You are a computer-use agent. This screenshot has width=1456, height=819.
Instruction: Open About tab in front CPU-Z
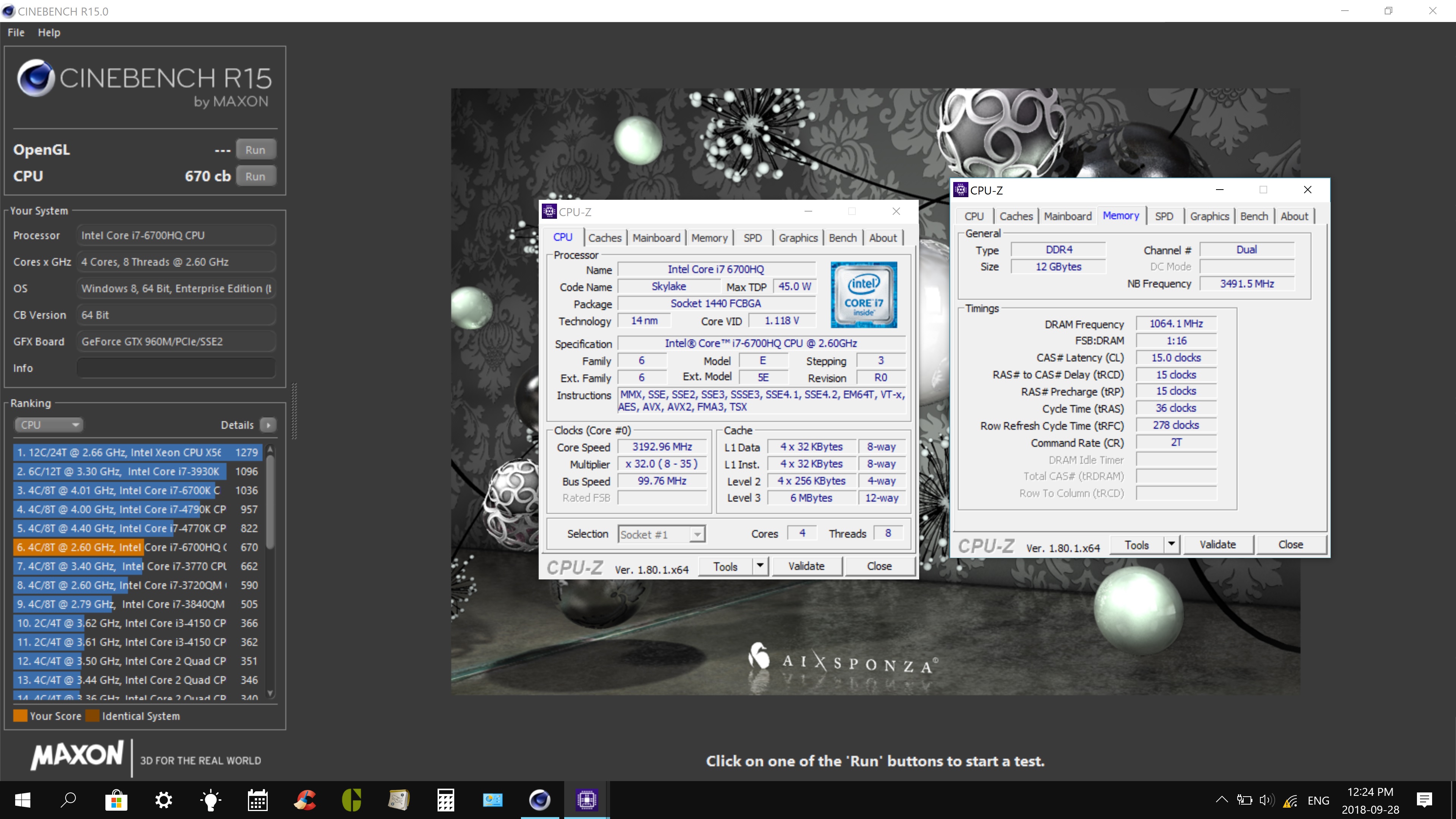[883, 238]
